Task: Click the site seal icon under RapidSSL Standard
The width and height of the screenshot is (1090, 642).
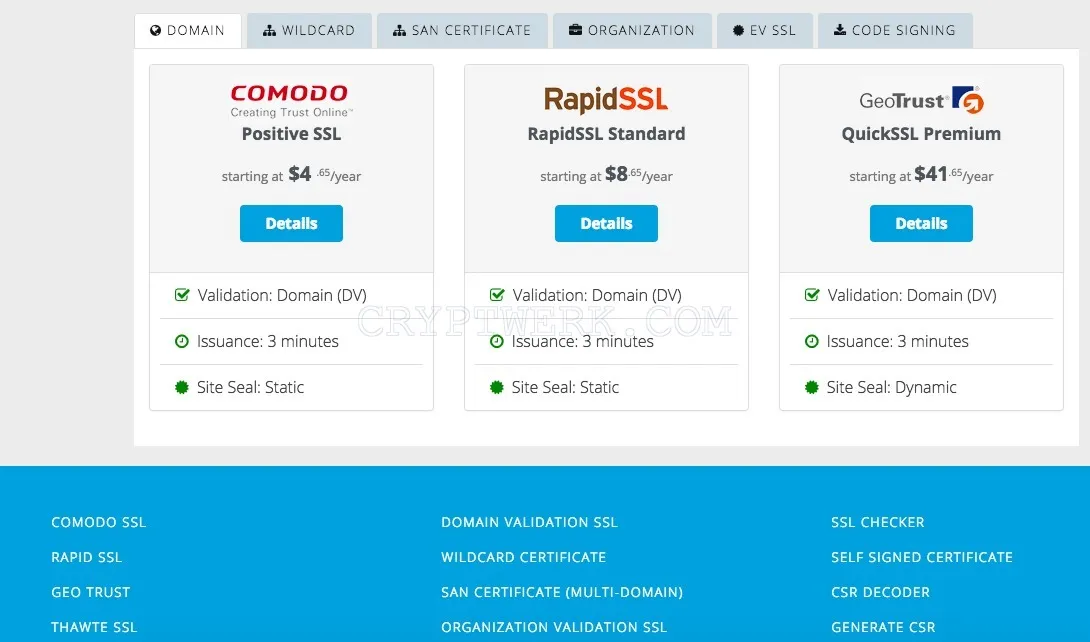Action: point(496,387)
